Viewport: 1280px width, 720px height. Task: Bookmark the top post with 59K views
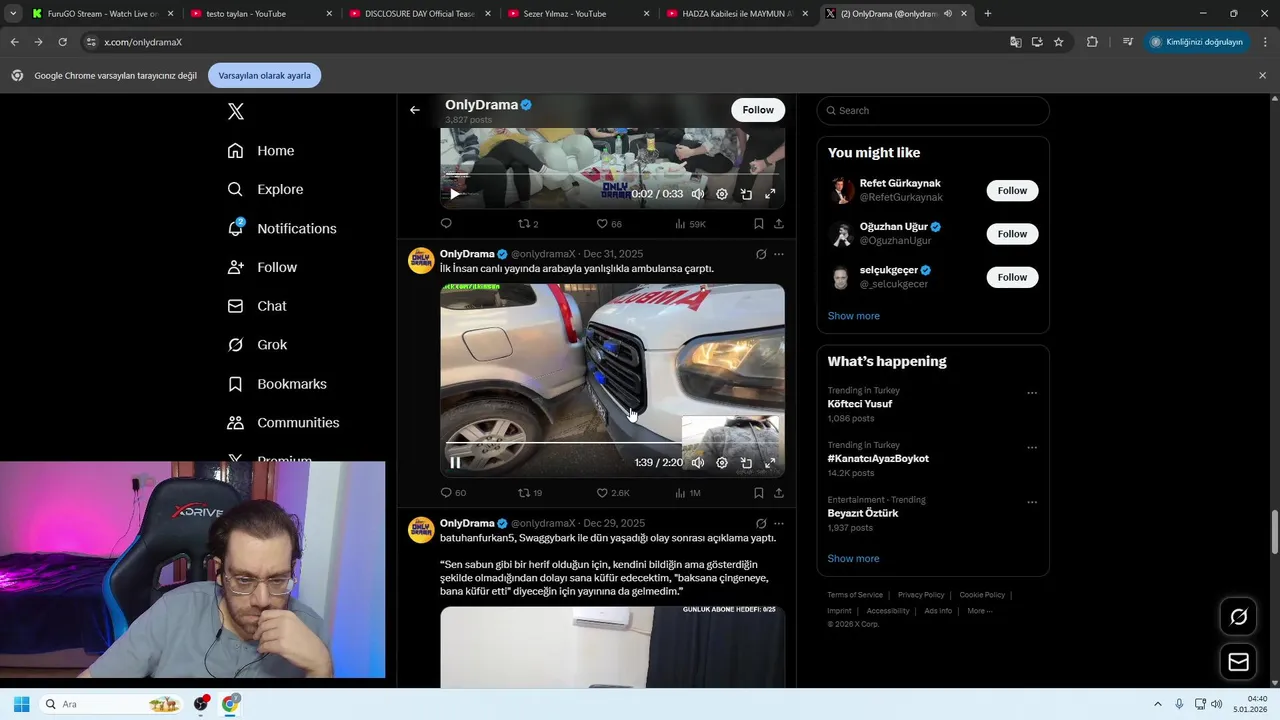[x=759, y=224]
